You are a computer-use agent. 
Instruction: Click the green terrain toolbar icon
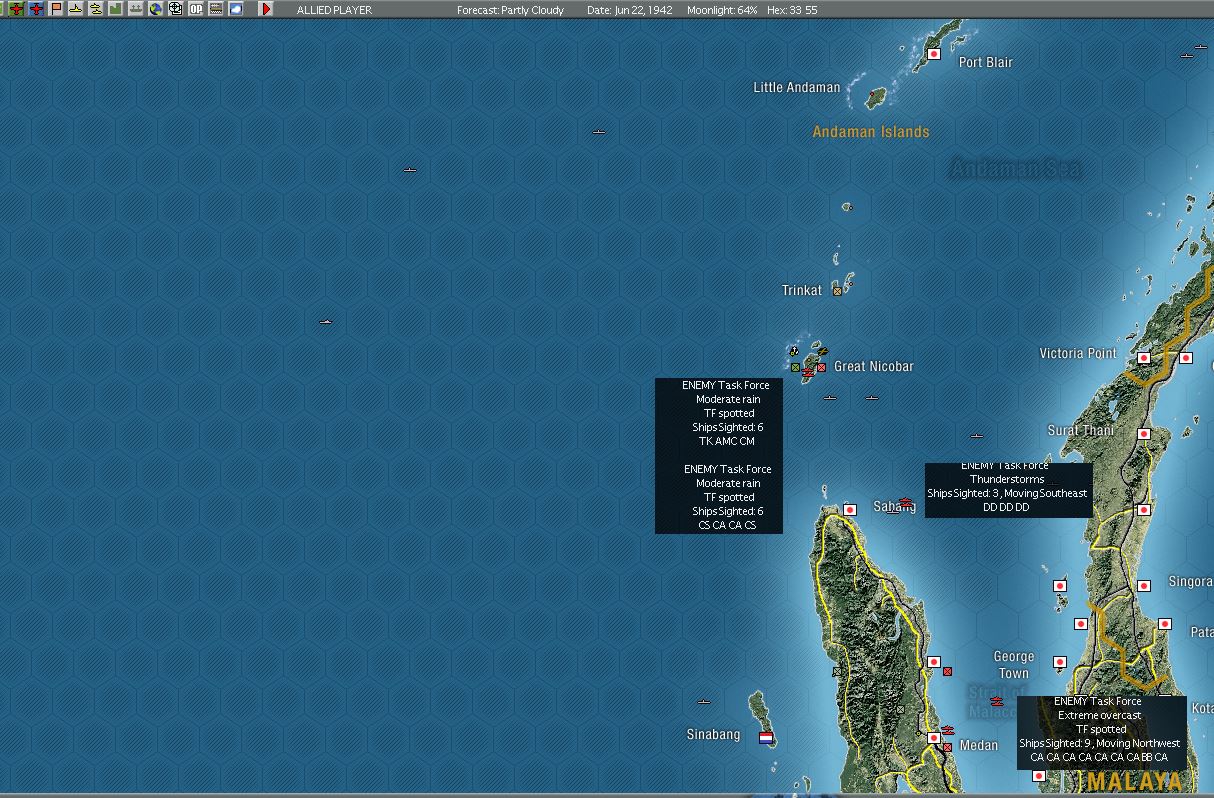pyautogui.click(x=116, y=9)
